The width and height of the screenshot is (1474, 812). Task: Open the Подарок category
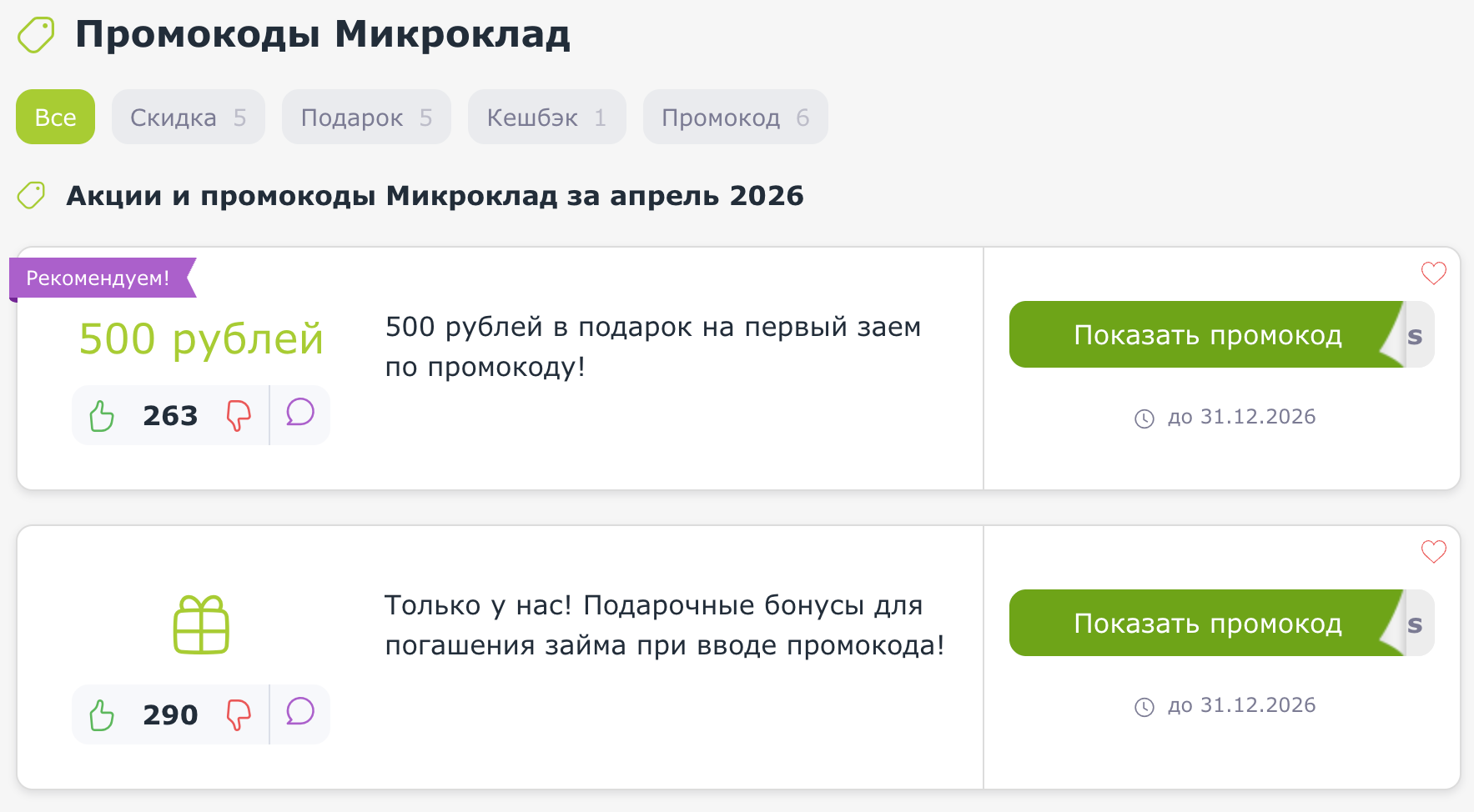tap(365, 117)
